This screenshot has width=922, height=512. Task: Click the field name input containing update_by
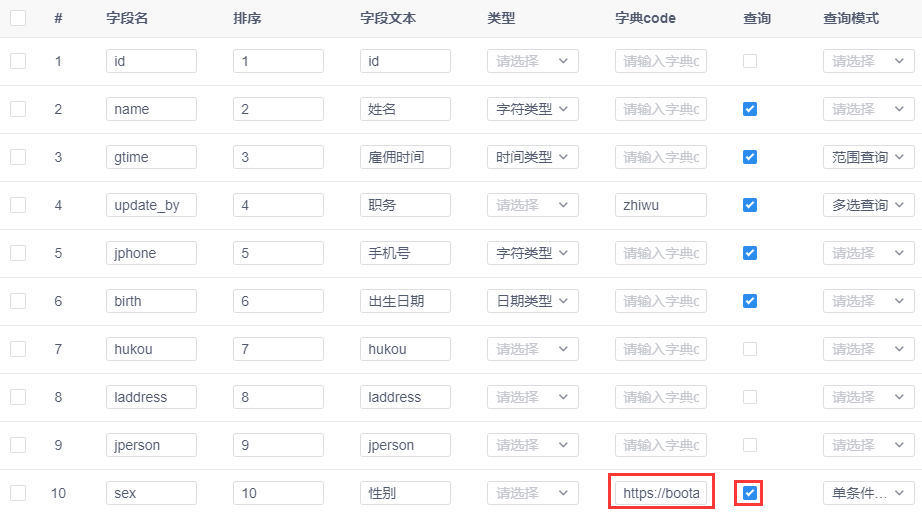tap(151, 205)
